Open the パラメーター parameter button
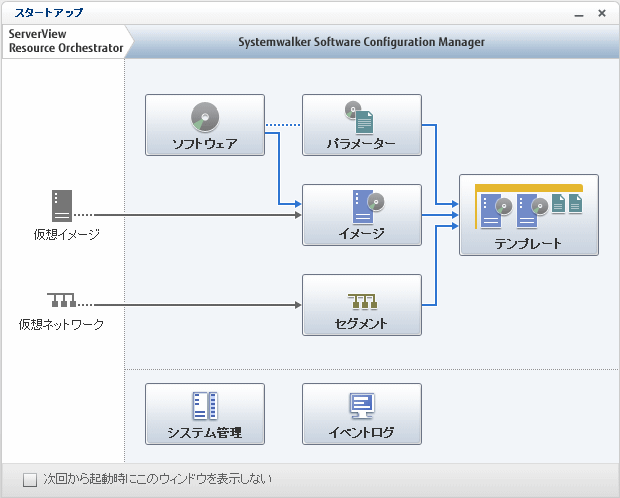The height and width of the screenshot is (498, 620). pos(362,125)
